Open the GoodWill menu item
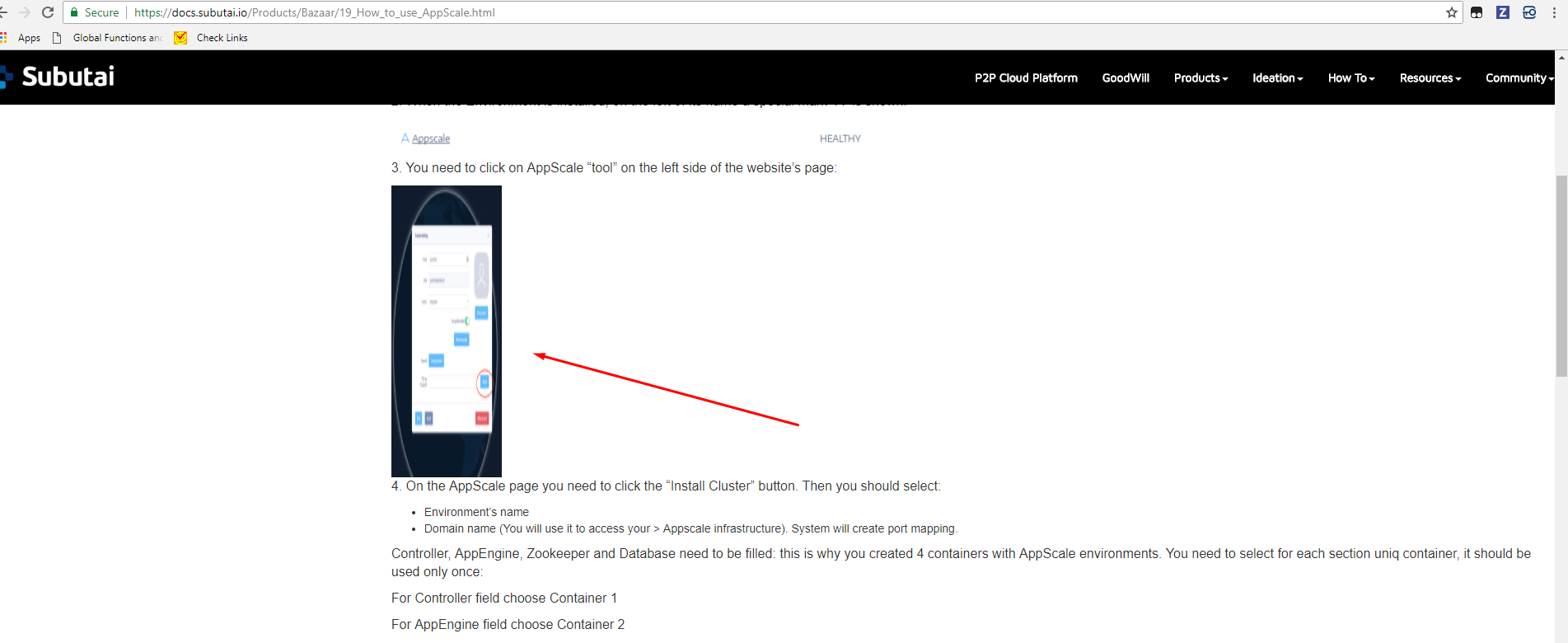This screenshot has width=1568, height=643. pyautogui.click(x=1126, y=77)
